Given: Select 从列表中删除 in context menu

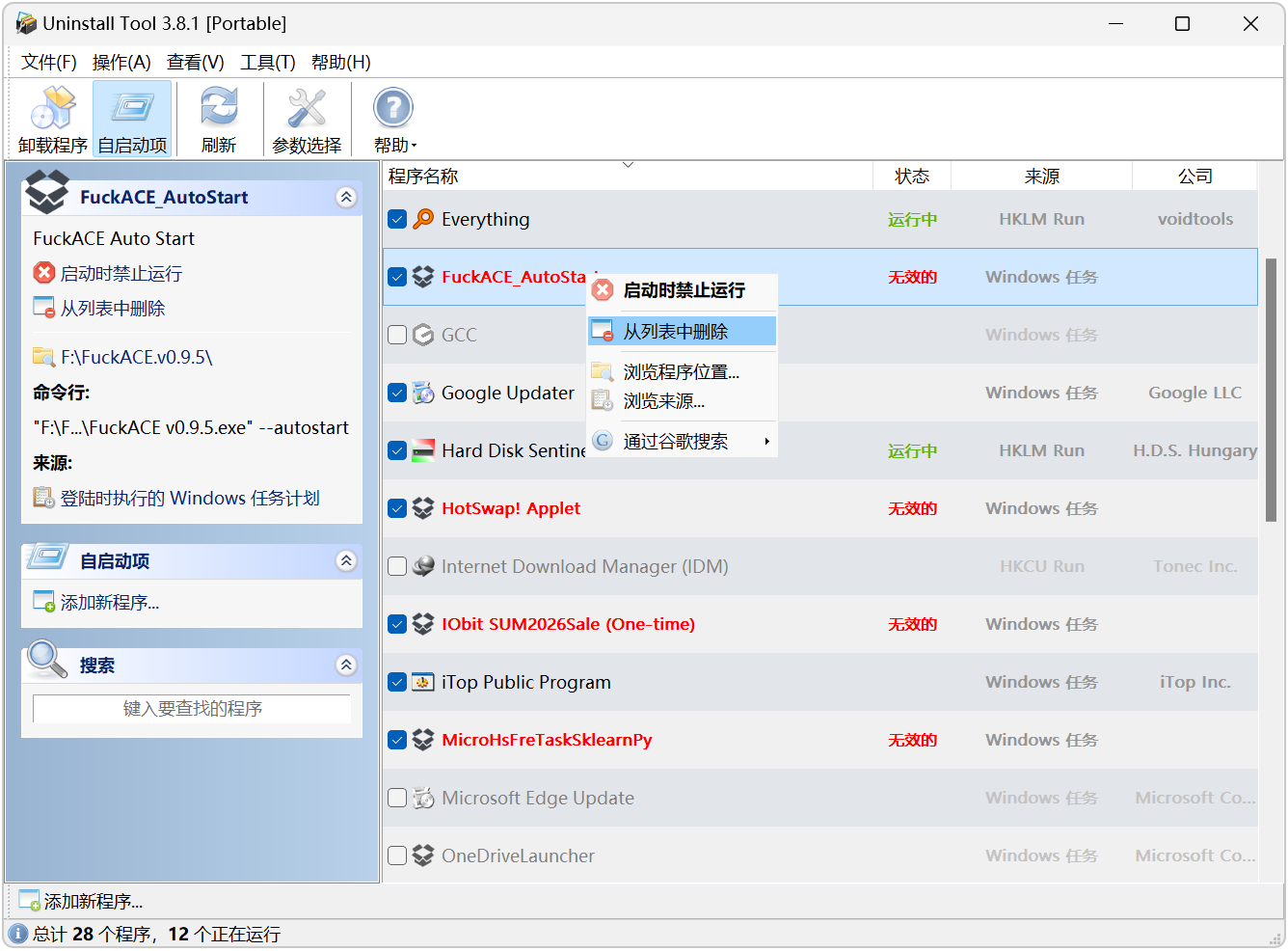Looking at the screenshot, I should (x=682, y=331).
